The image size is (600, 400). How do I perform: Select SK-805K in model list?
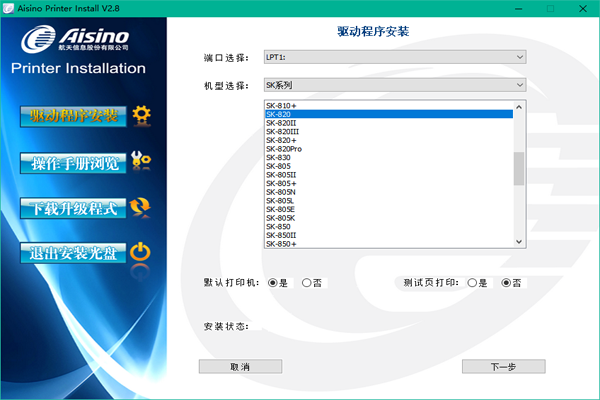(389, 218)
